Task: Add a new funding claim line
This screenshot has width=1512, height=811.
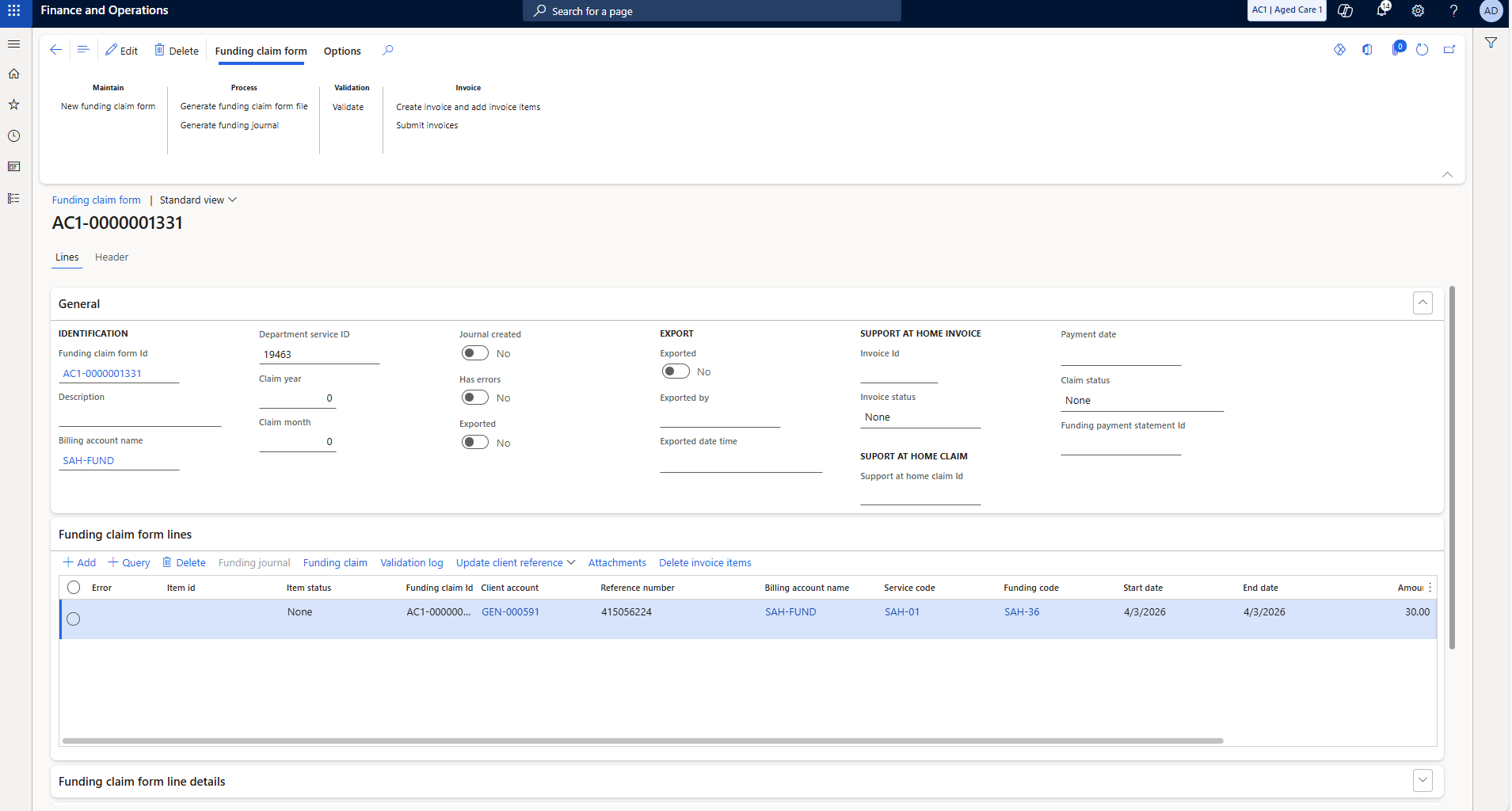Action: pyautogui.click(x=79, y=563)
